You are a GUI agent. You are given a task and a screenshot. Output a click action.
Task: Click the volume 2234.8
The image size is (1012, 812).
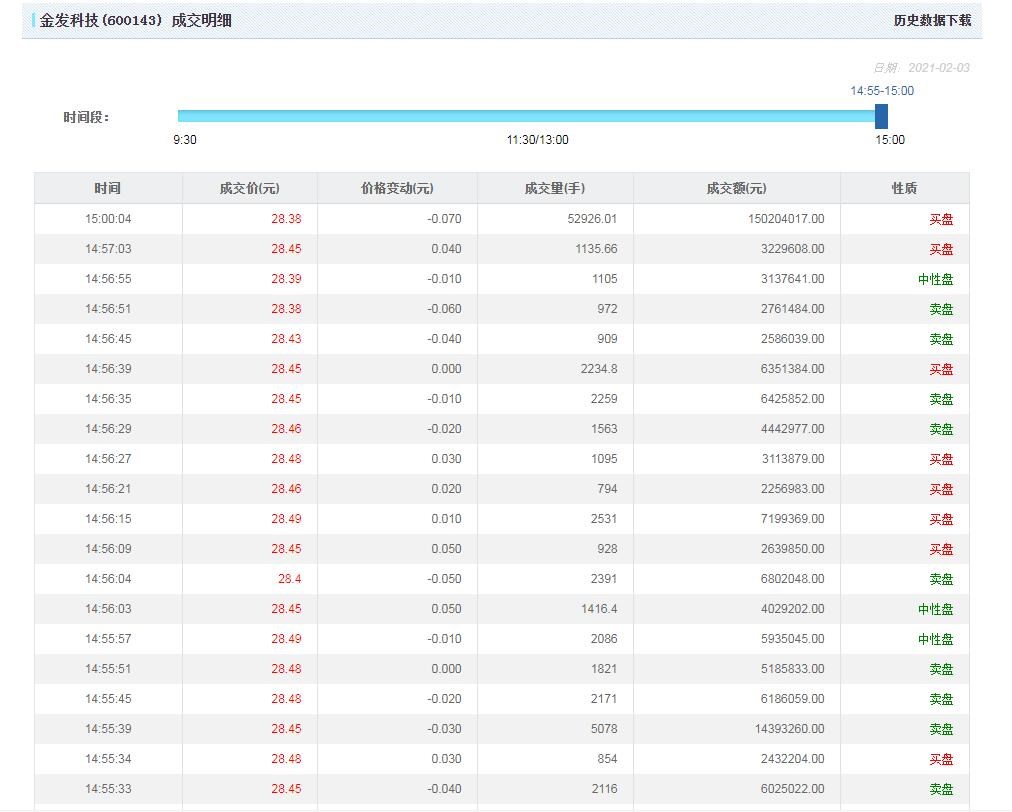click(x=598, y=369)
